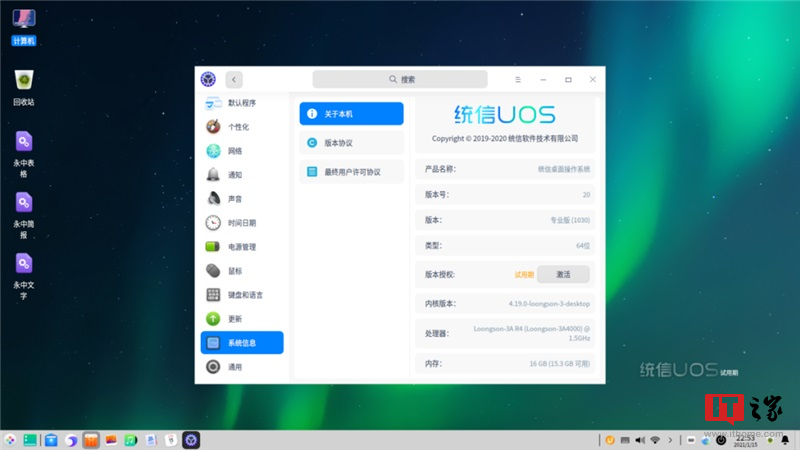Click the 内存 16 GB value
Image resolution: width=800 pixels, height=450 pixels.
[x=560, y=364]
